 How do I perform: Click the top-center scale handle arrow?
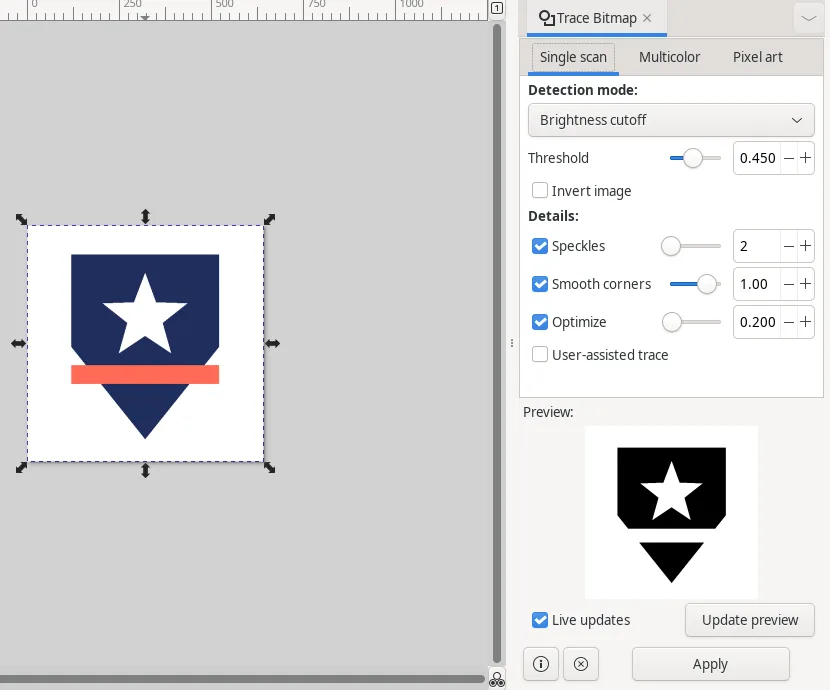pyautogui.click(x=146, y=216)
